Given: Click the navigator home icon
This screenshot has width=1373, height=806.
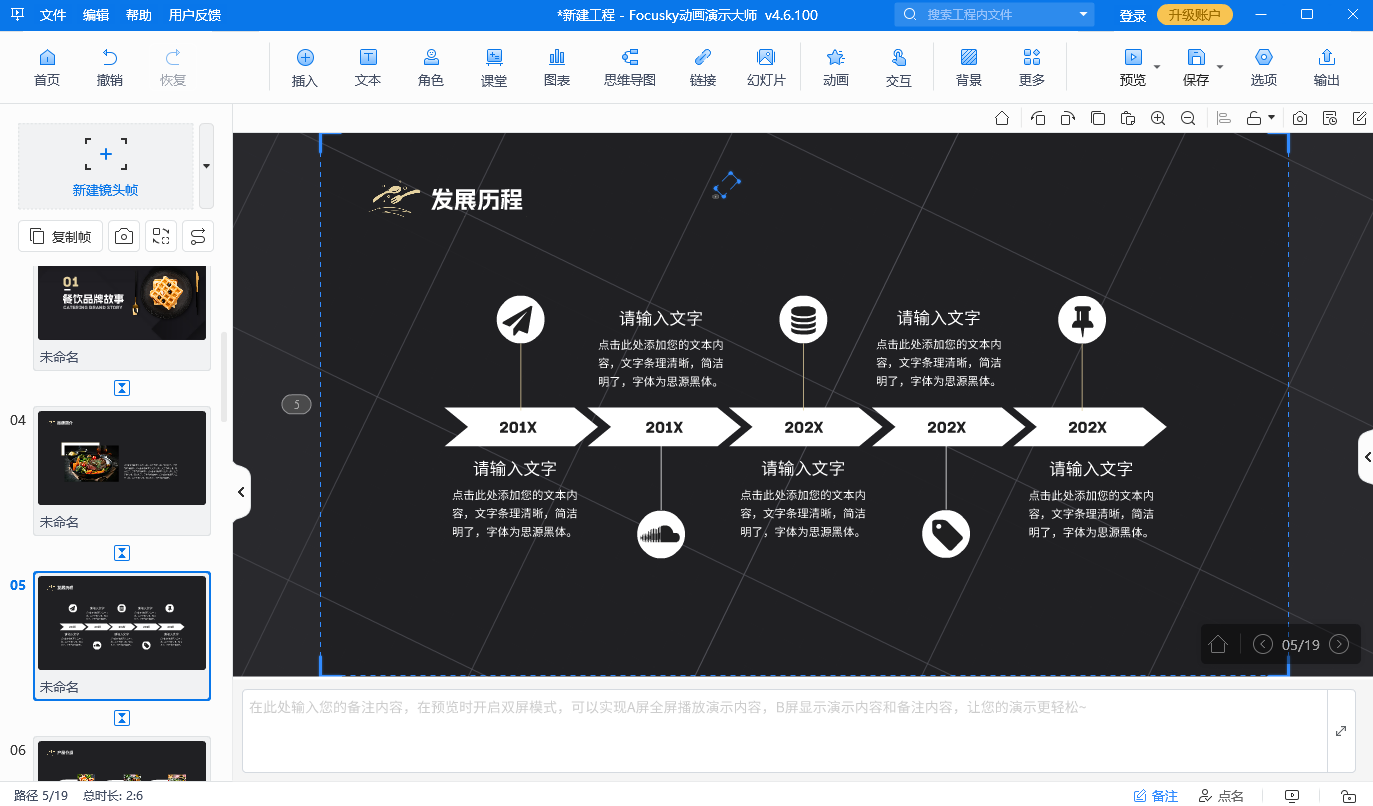Looking at the screenshot, I should (1218, 645).
